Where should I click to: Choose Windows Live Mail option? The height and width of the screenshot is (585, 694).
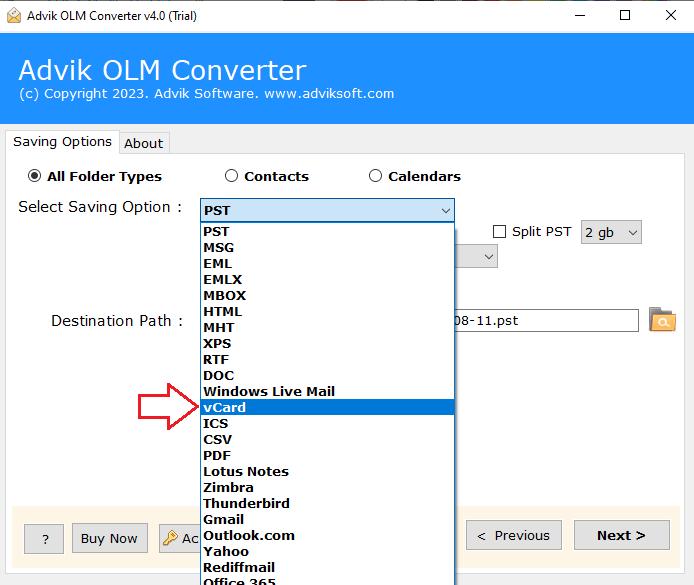[x=328, y=391]
